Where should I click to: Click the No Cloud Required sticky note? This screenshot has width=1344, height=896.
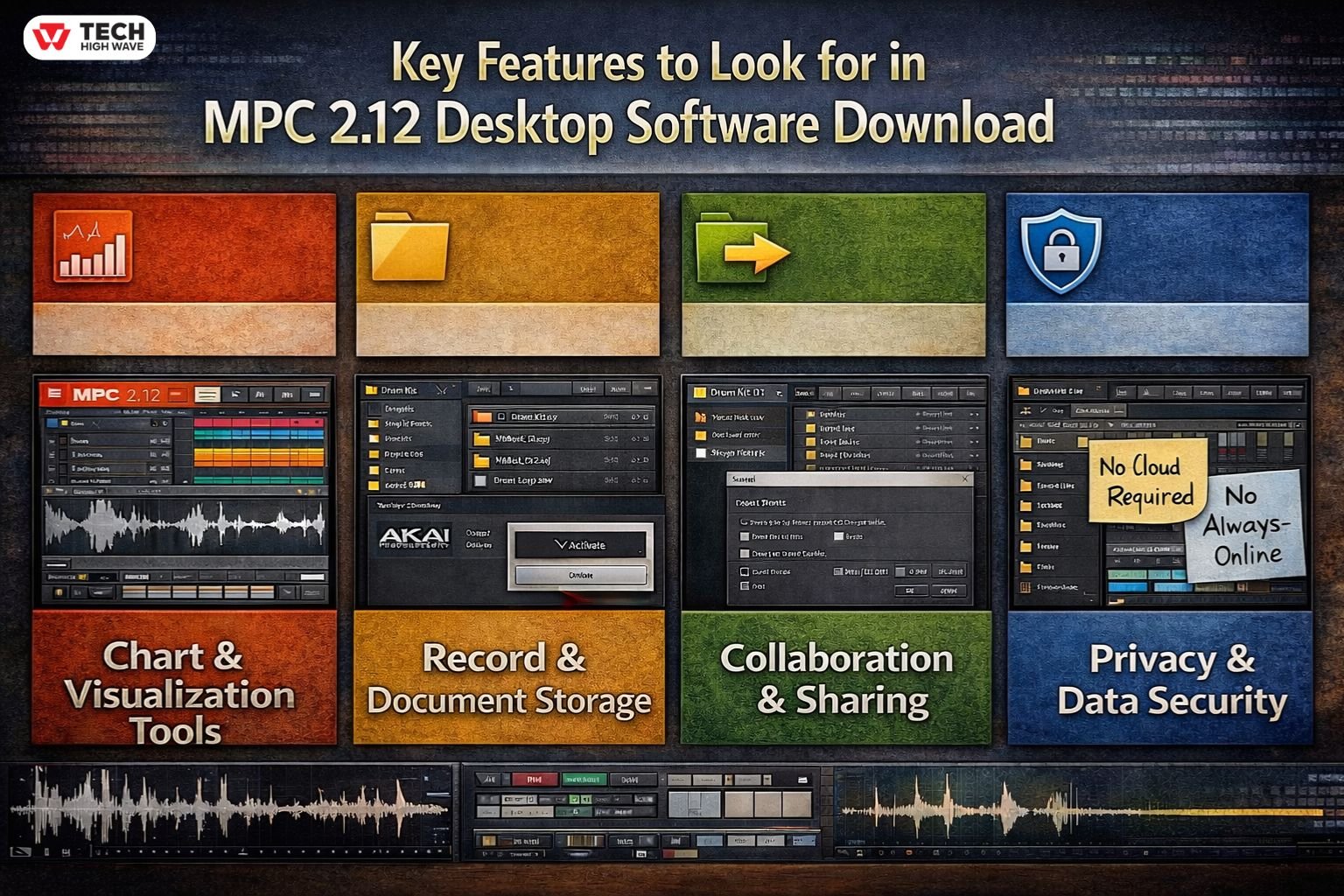coord(1146,481)
